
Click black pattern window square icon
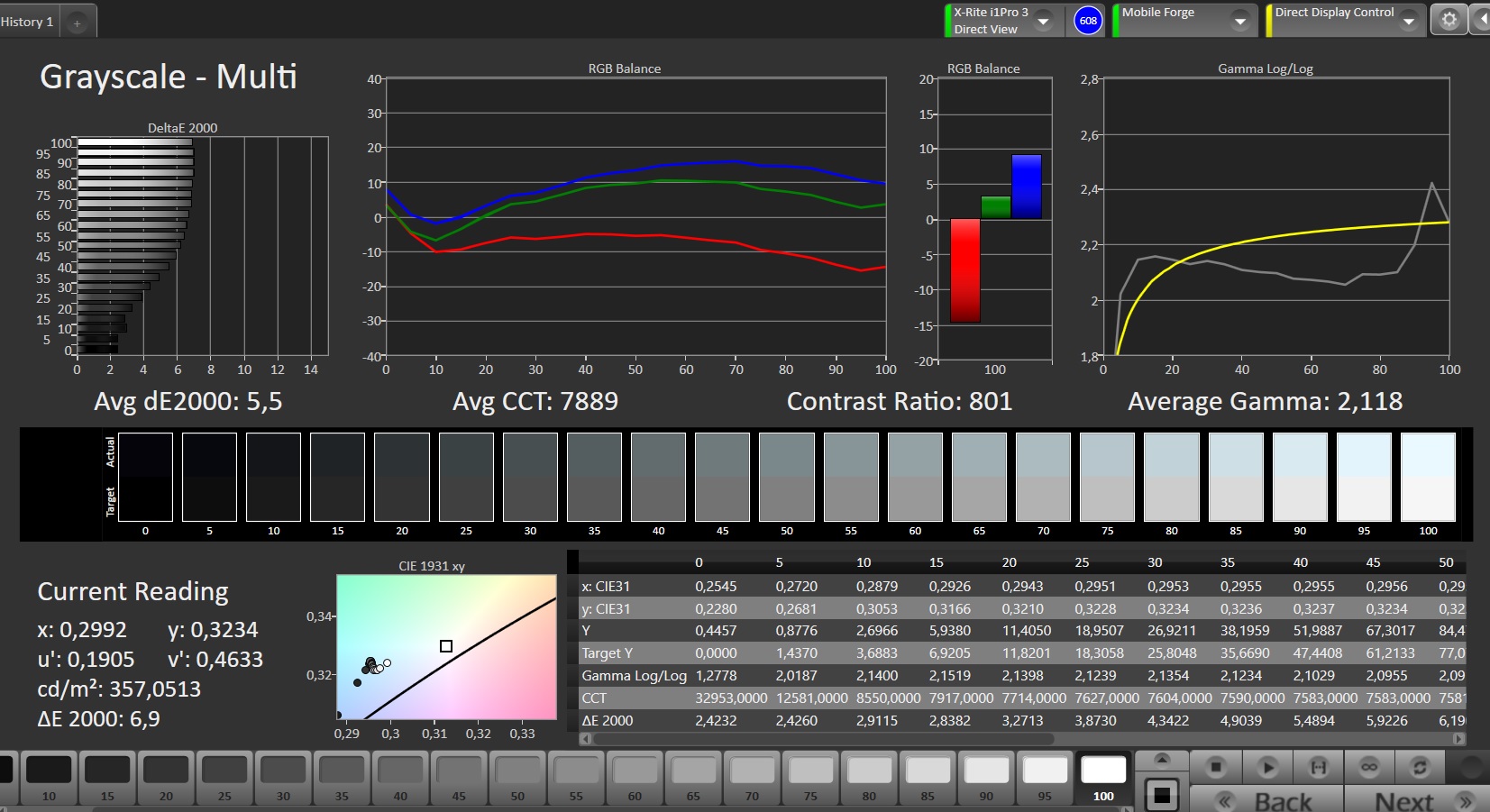coord(1161,795)
